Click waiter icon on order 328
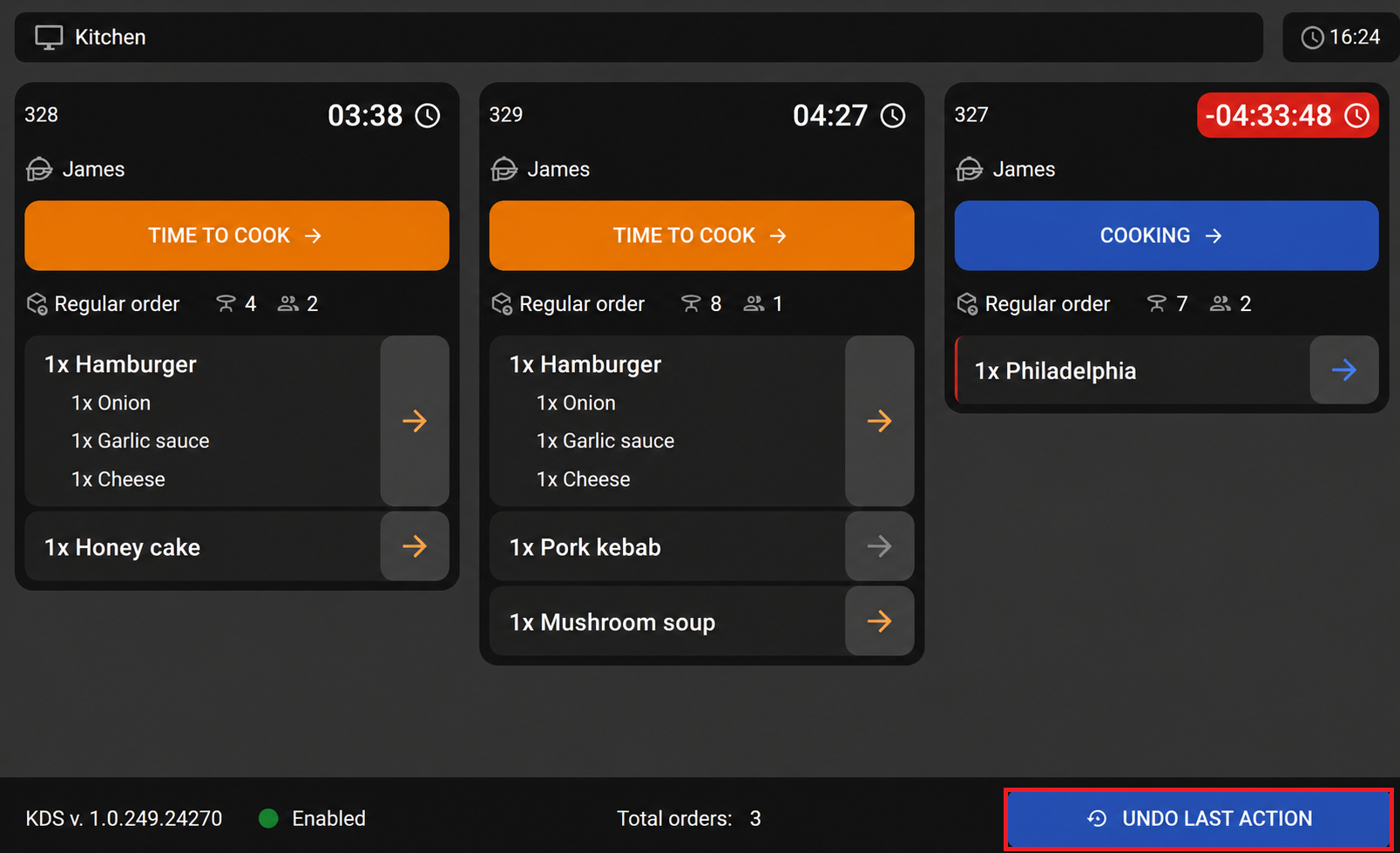1400x853 pixels. [x=39, y=169]
